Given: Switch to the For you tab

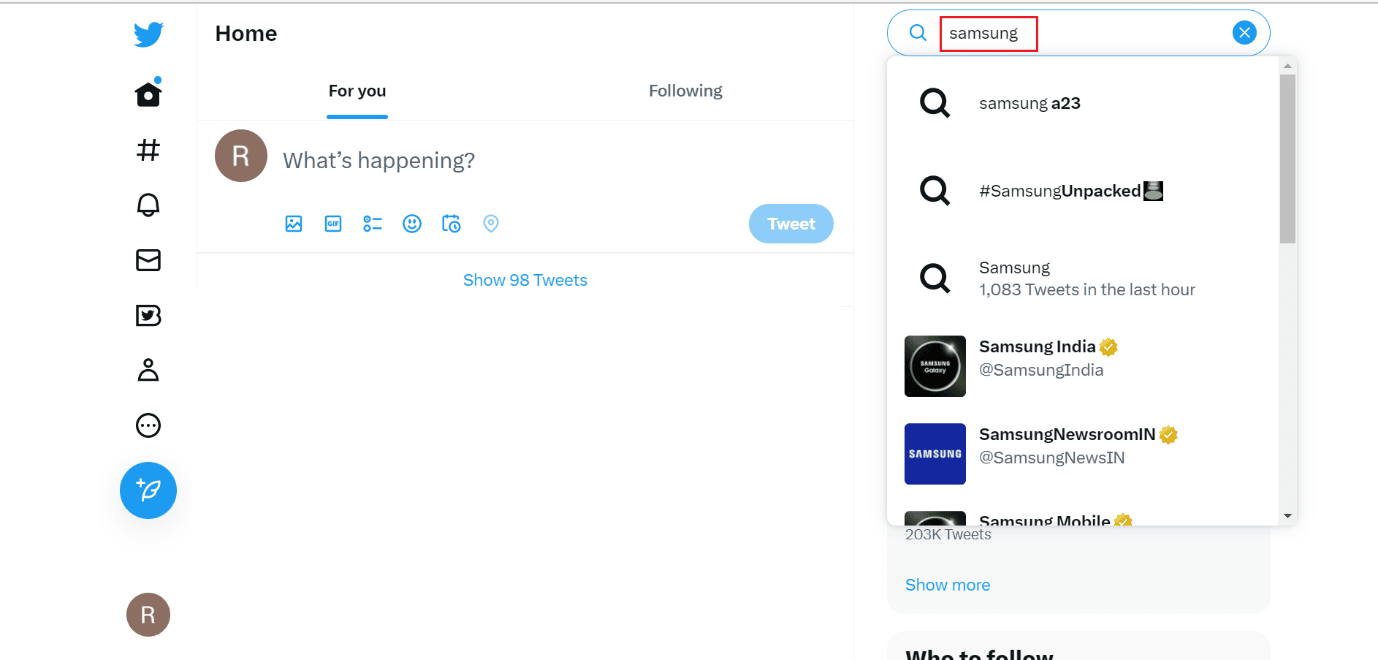Looking at the screenshot, I should [x=357, y=91].
